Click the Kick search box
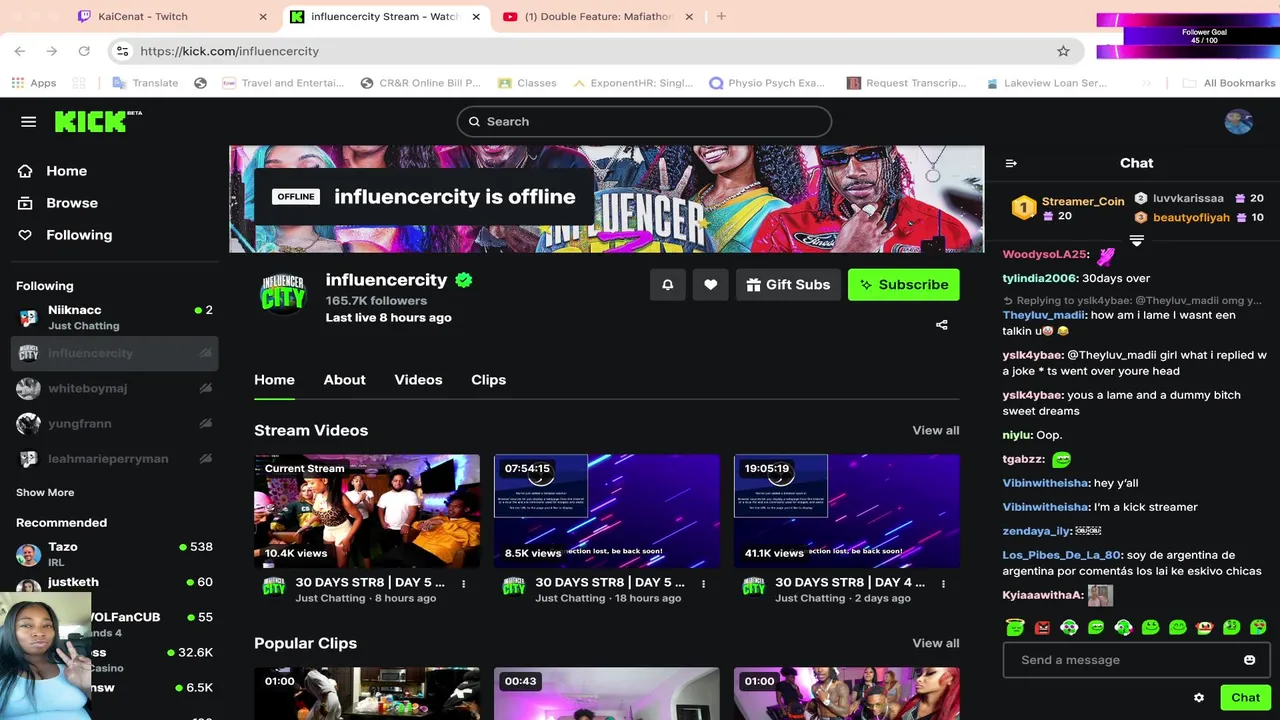1280x720 pixels. point(644,122)
